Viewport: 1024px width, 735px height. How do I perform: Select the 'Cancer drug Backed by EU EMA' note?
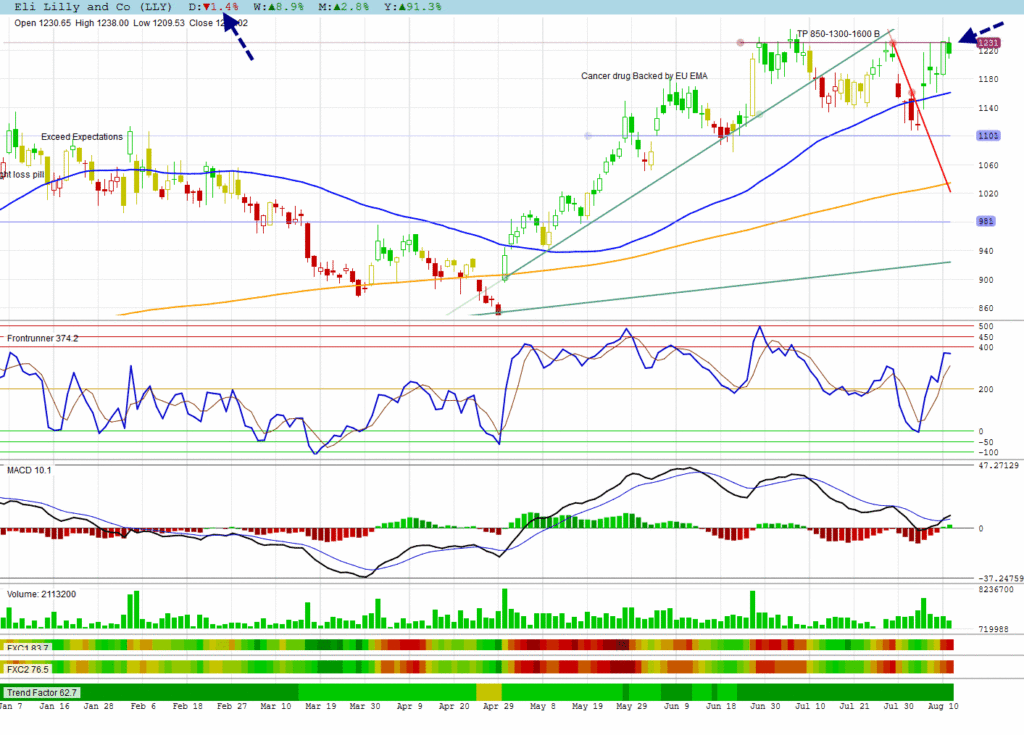pyautogui.click(x=644, y=76)
